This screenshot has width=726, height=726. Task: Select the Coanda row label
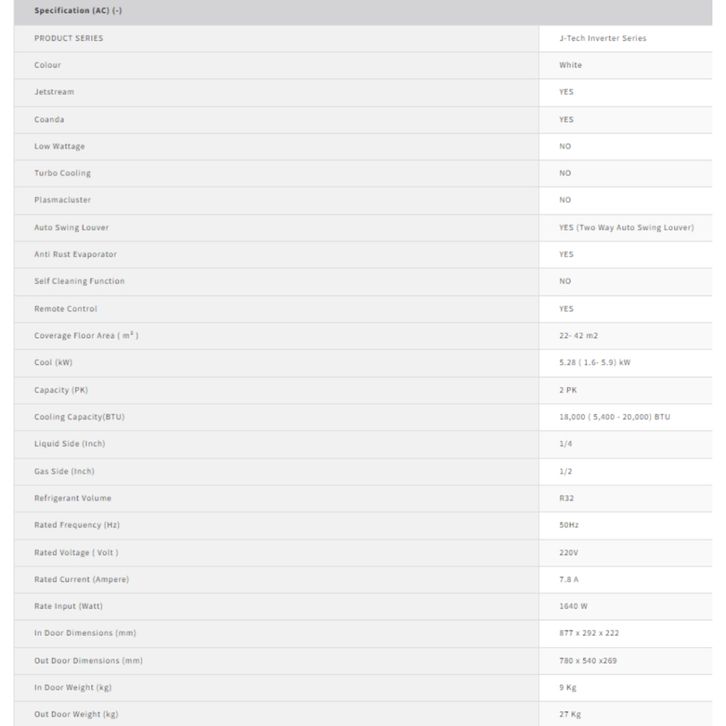click(x=49, y=119)
